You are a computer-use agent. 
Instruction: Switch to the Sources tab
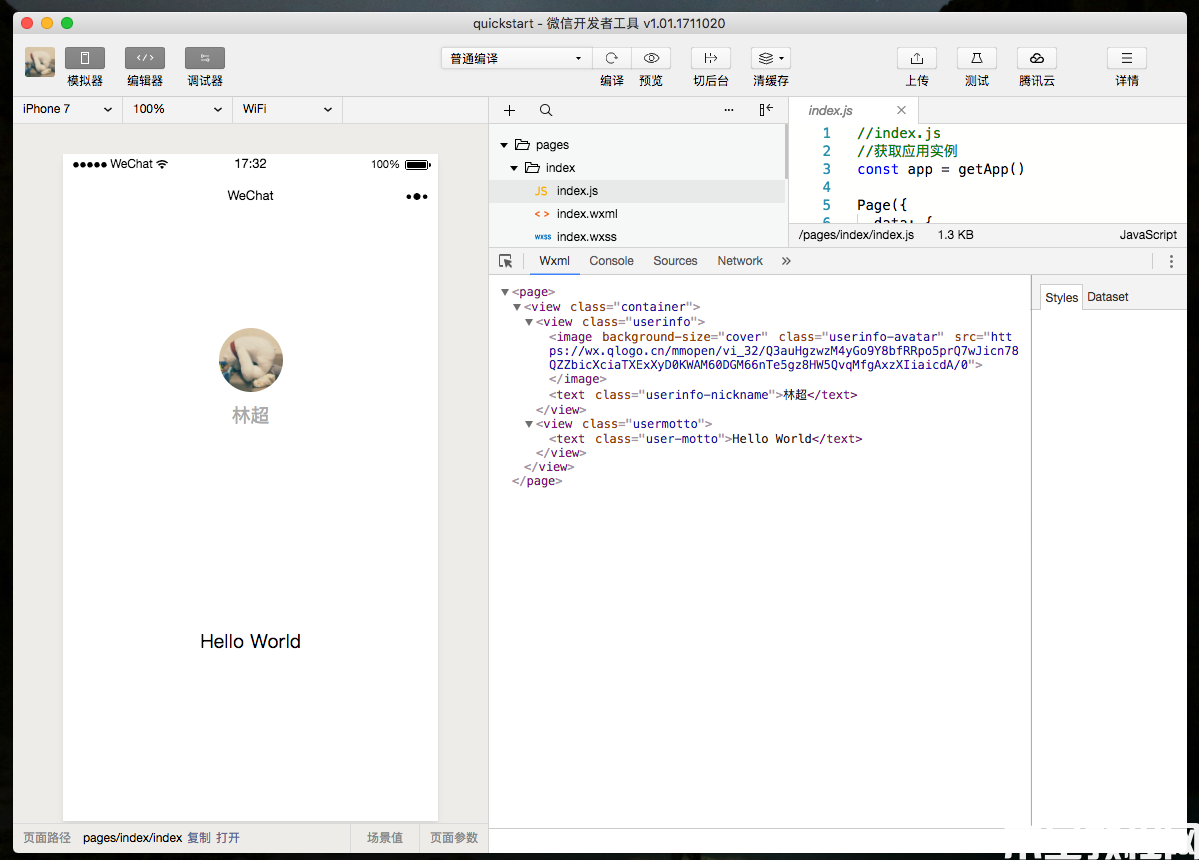pos(675,261)
